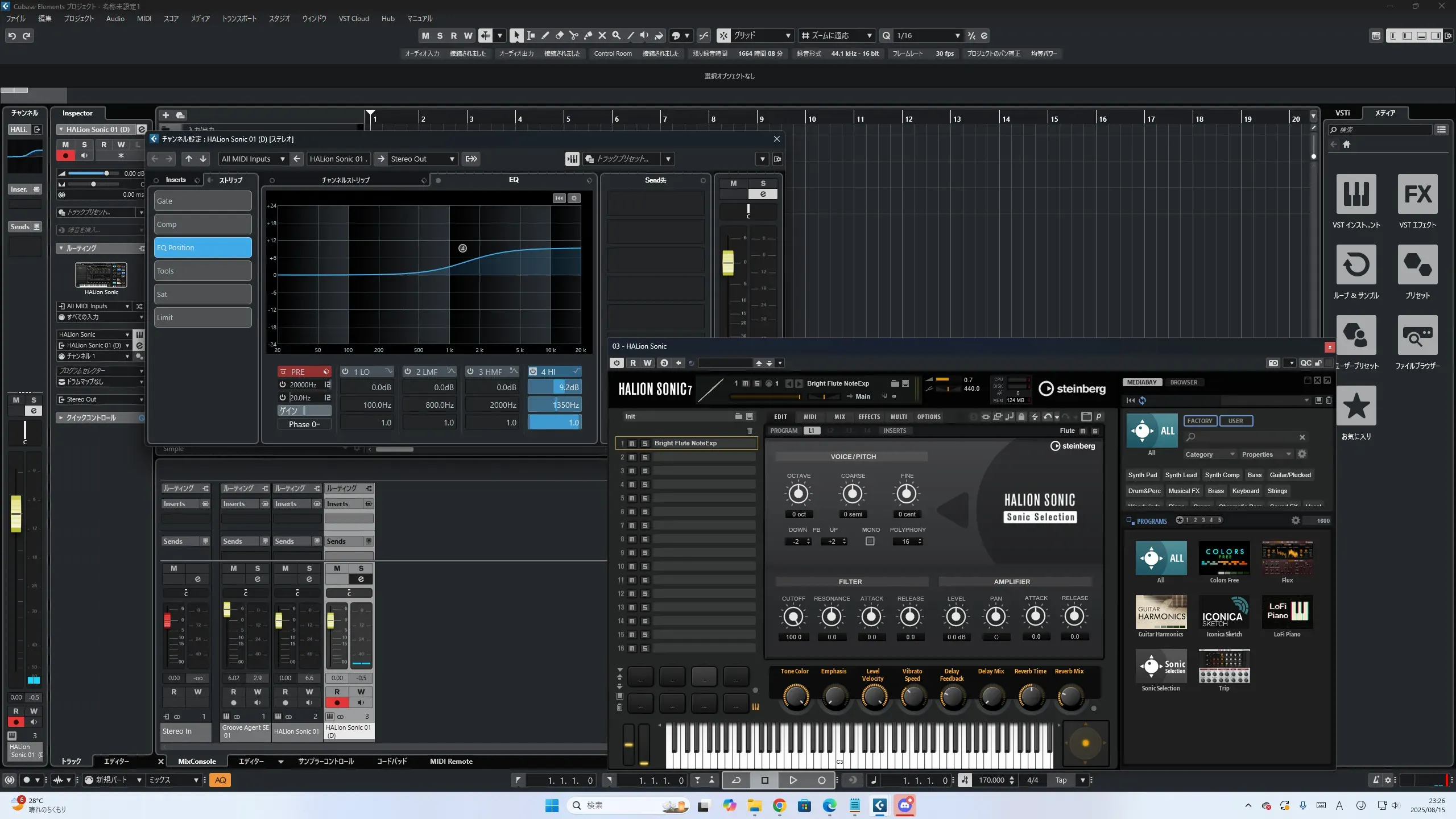Select the Mute tool (X icon)
Screen dimensions: 1456x819
[602, 36]
